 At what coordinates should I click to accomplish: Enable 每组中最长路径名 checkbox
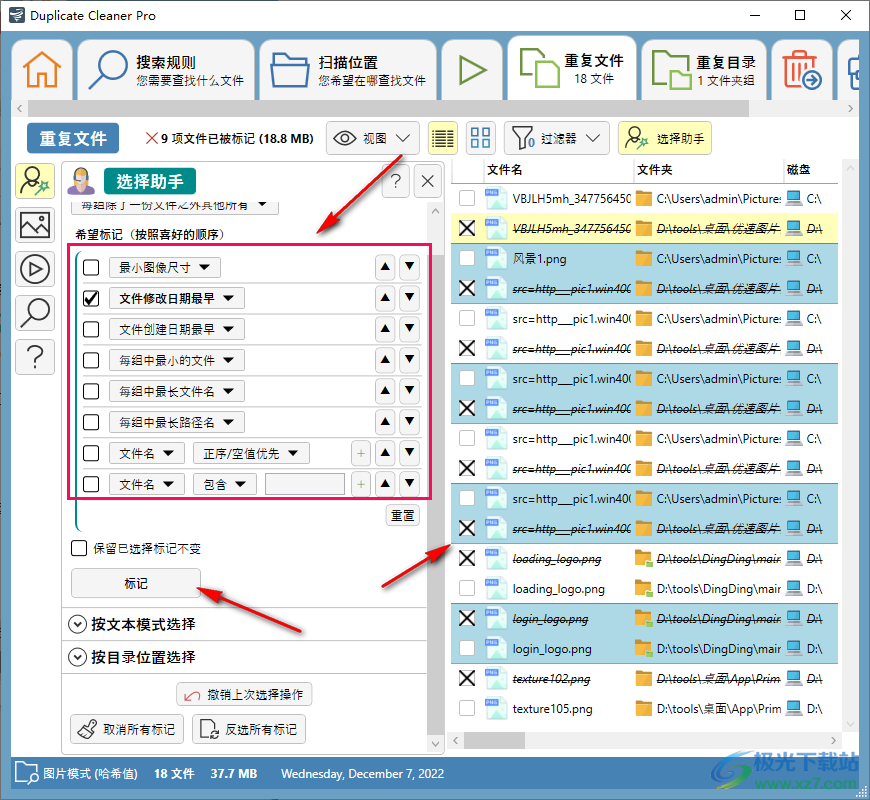click(91, 423)
